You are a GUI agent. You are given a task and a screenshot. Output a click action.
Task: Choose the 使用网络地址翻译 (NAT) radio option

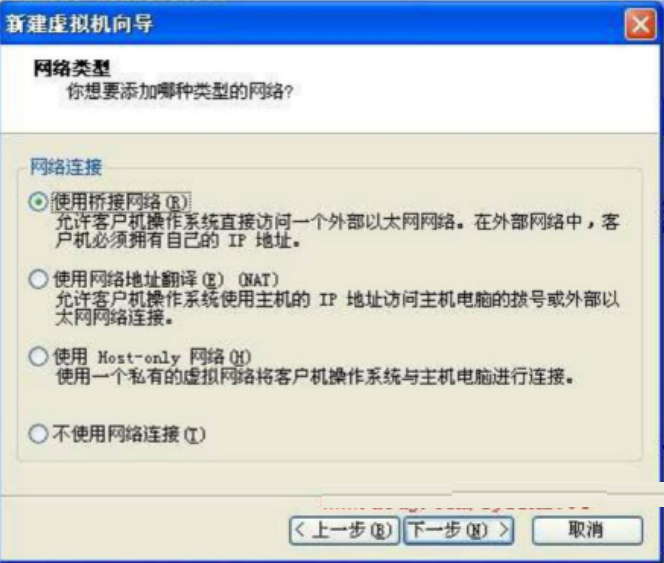[38, 280]
